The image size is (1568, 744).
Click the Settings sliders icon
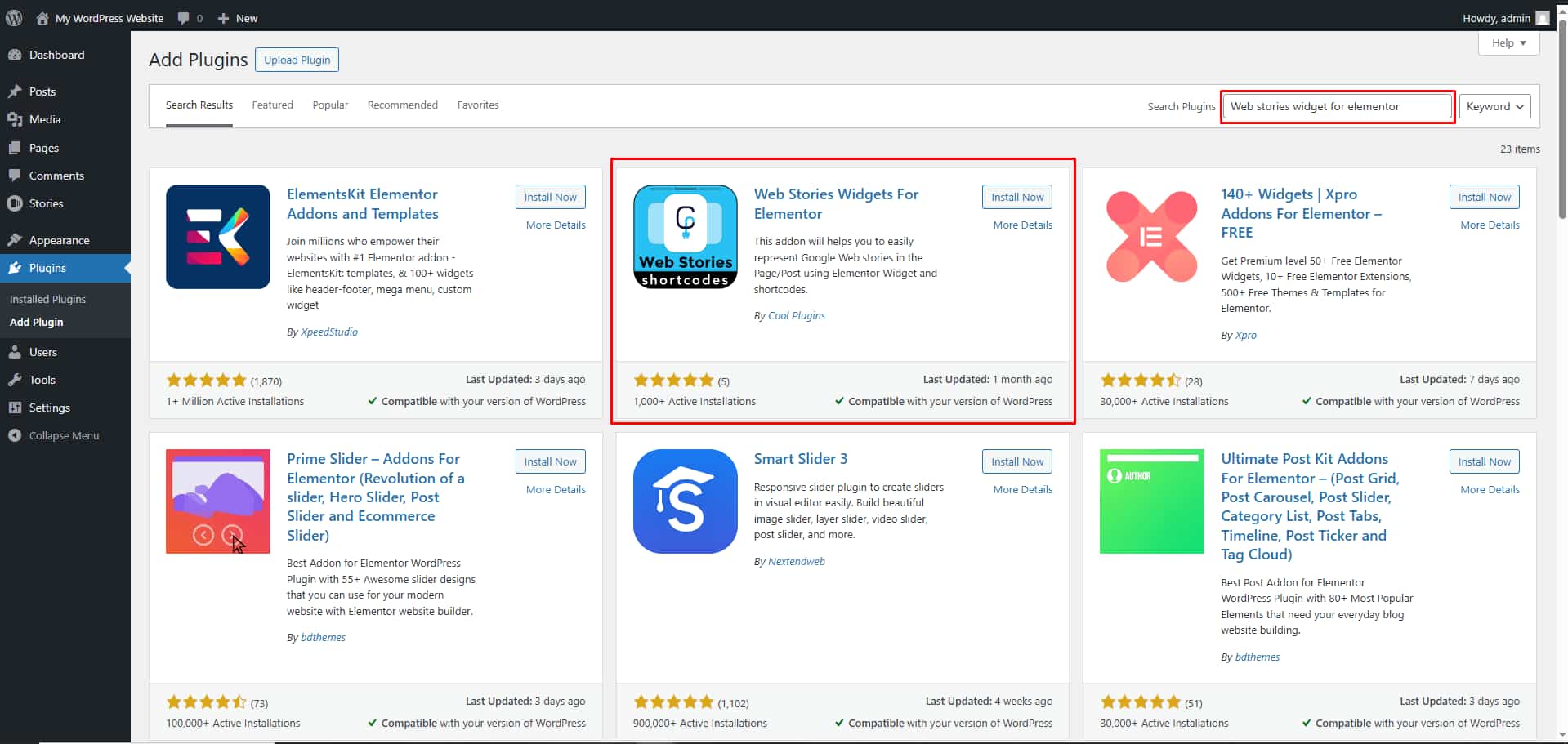[x=15, y=408]
